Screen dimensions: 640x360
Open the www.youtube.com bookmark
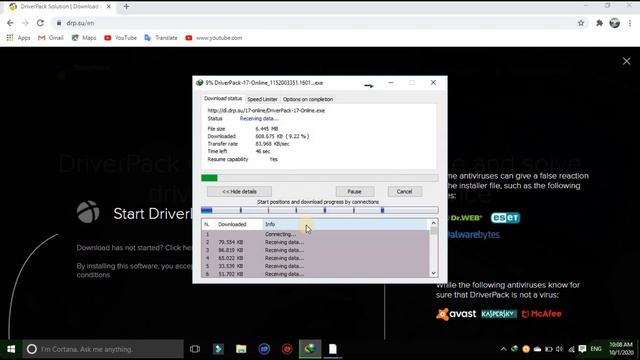214,38
